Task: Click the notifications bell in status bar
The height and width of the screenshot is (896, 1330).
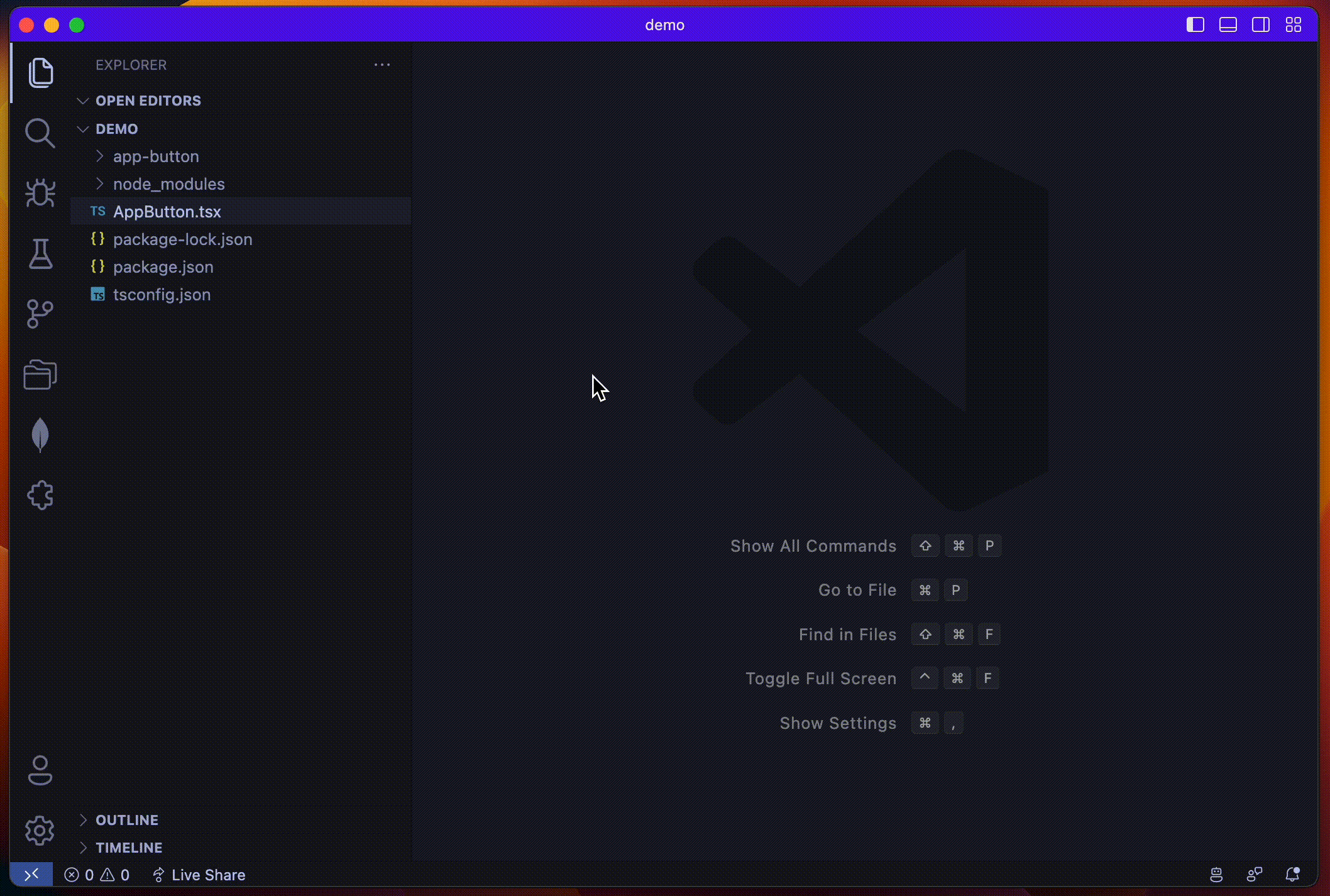Action: (1292, 875)
